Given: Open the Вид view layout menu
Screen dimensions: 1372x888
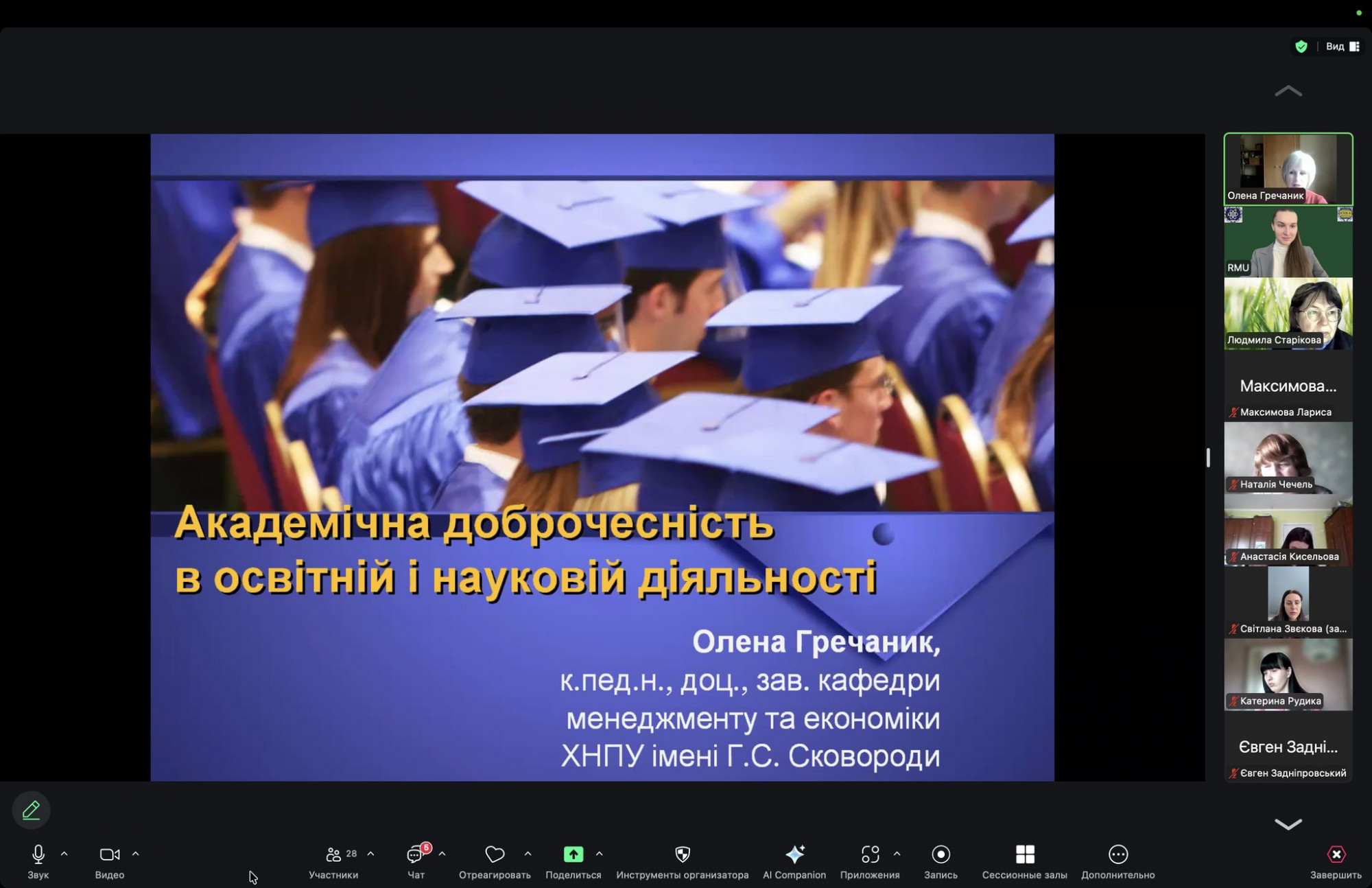Looking at the screenshot, I should tap(1343, 47).
